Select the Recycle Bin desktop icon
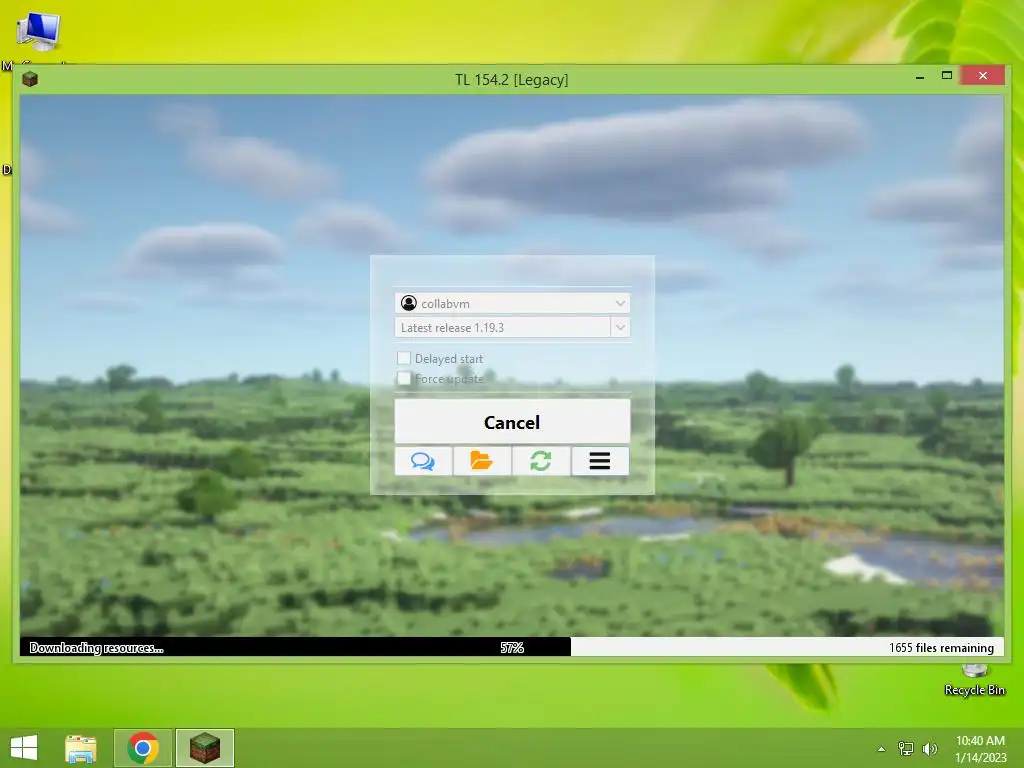1024x768 pixels. click(x=974, y=680)
